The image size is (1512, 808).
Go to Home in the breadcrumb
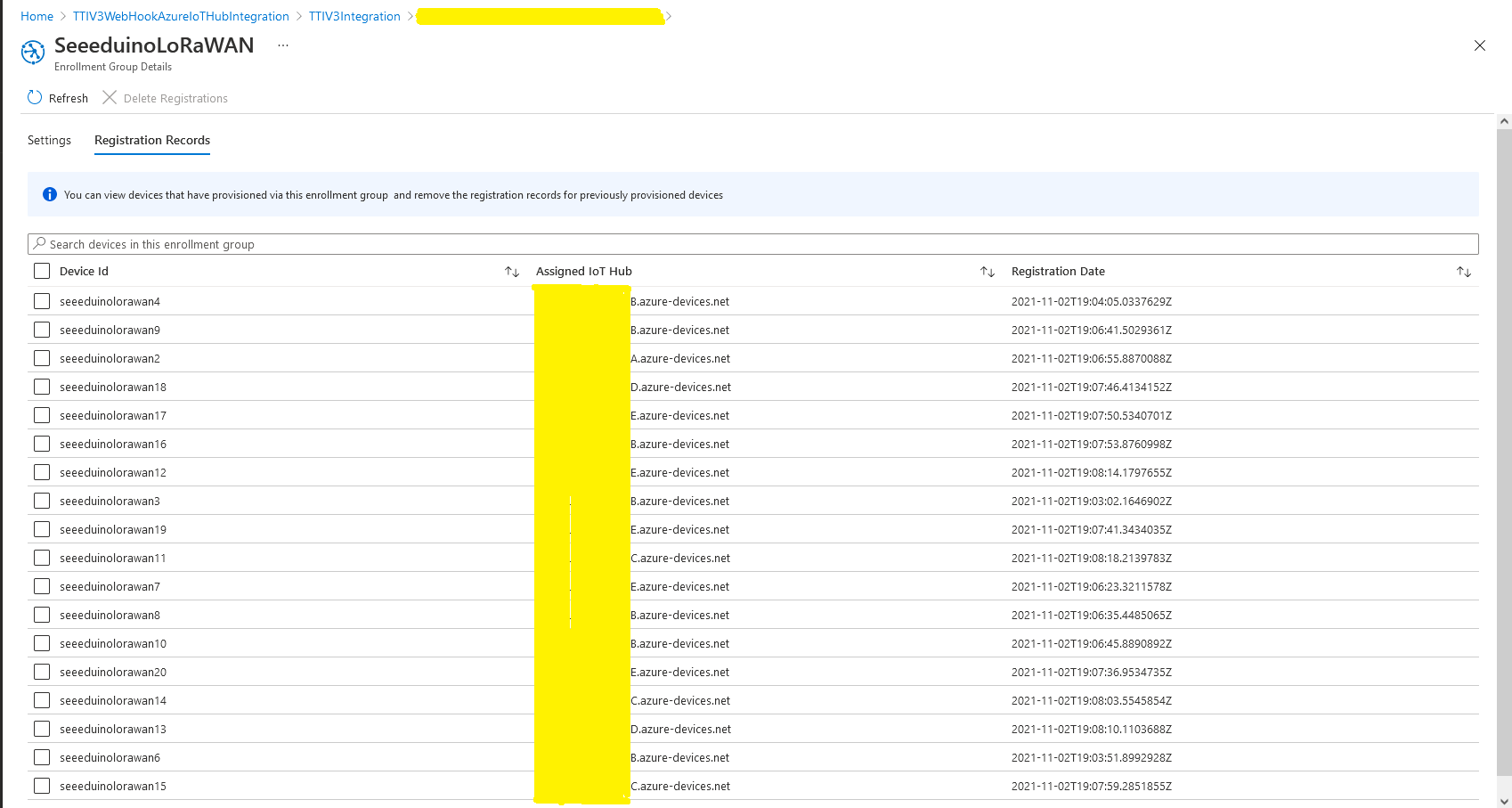click(x=37, y=16)
